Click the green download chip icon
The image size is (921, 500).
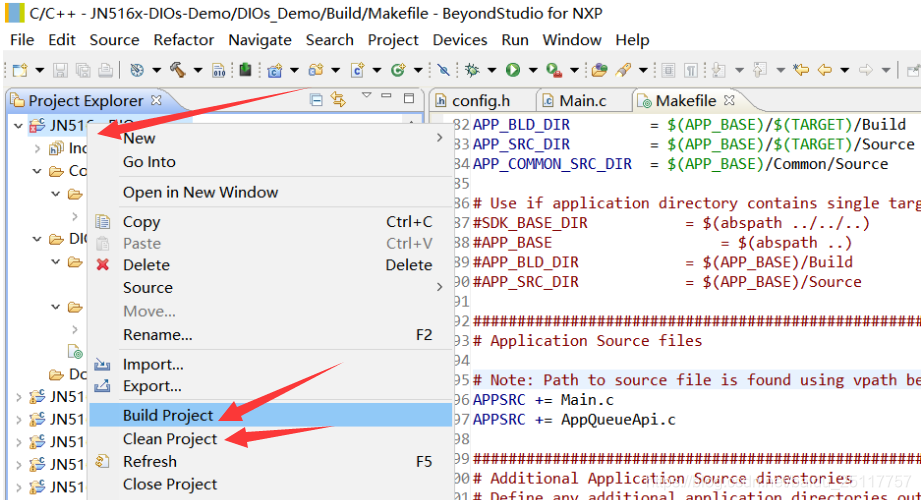coord(246,71)
